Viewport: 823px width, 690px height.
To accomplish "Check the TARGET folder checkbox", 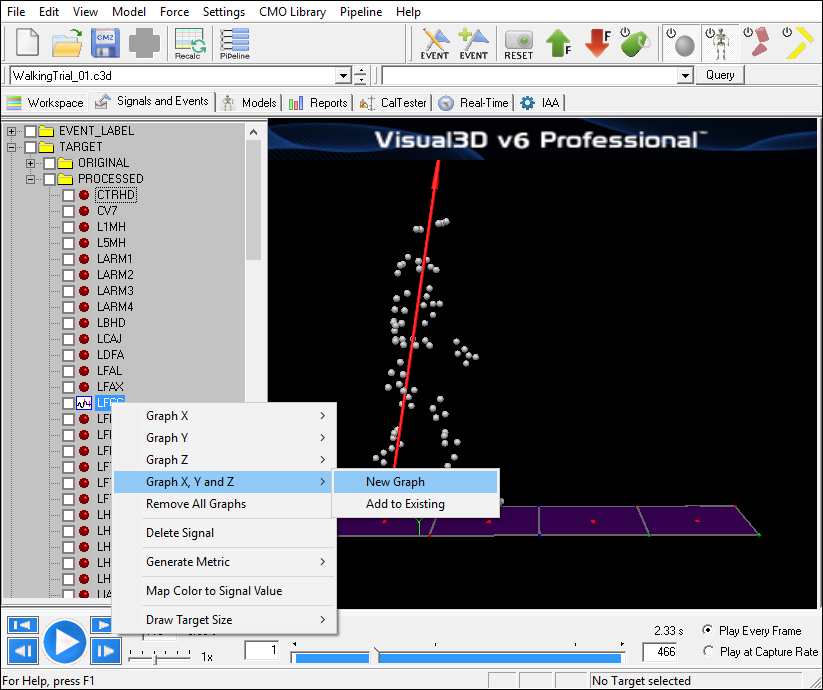I will pos(30,147).
